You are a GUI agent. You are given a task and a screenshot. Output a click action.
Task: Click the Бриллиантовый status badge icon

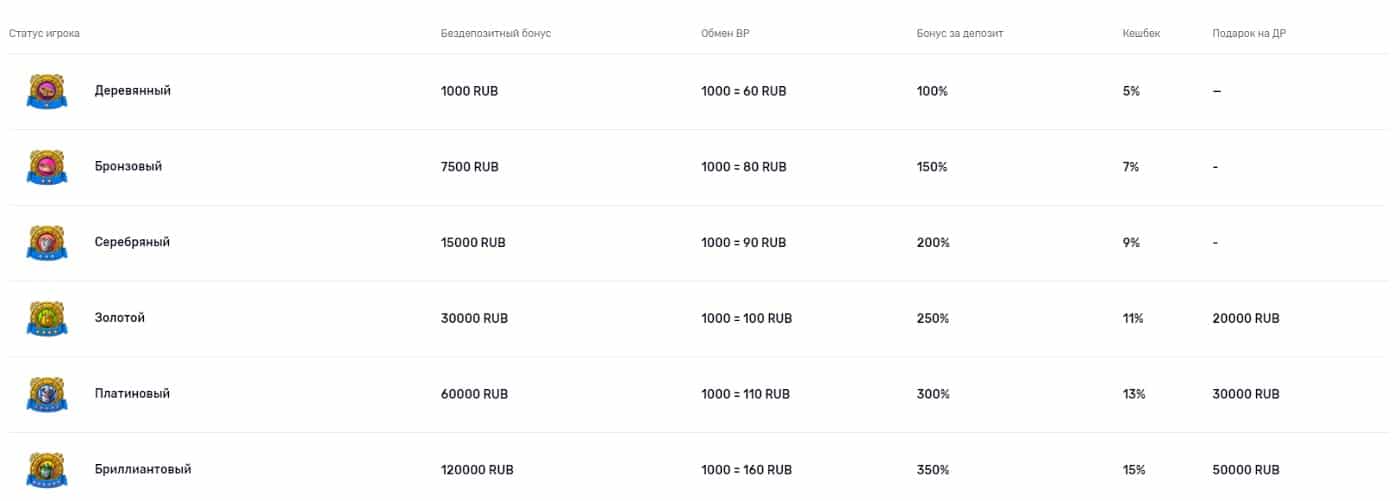46,469
